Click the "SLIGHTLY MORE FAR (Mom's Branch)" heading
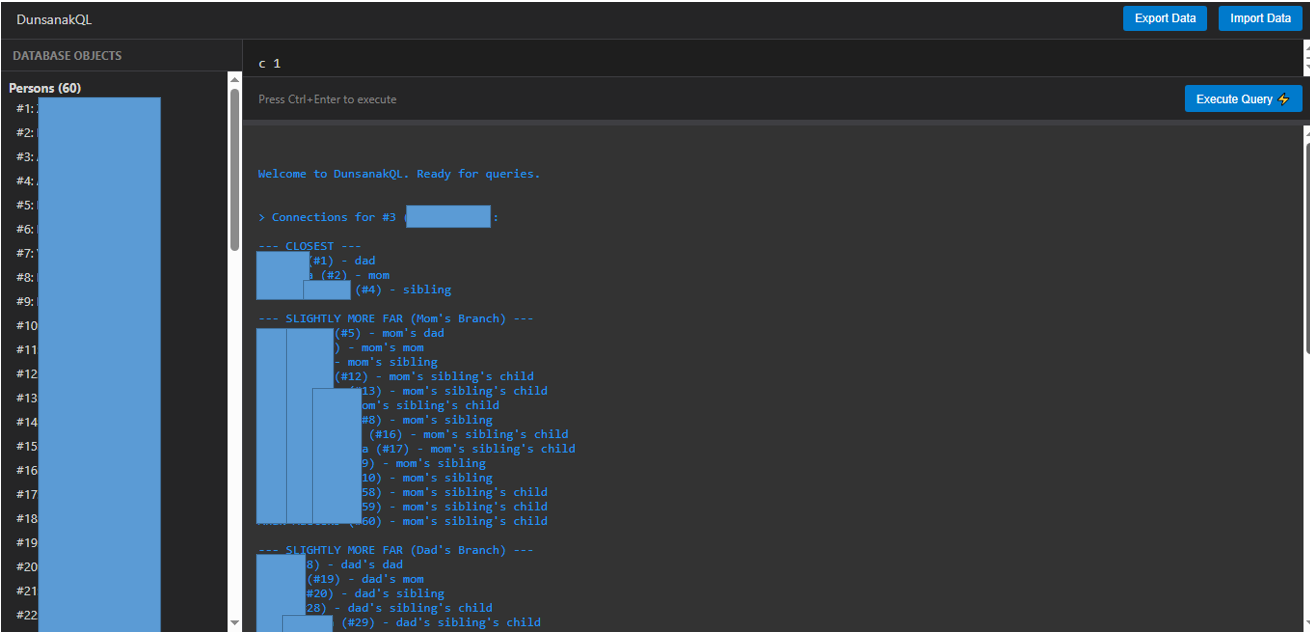This screenshot has width=1310, height=632. [x=396, y=319]
